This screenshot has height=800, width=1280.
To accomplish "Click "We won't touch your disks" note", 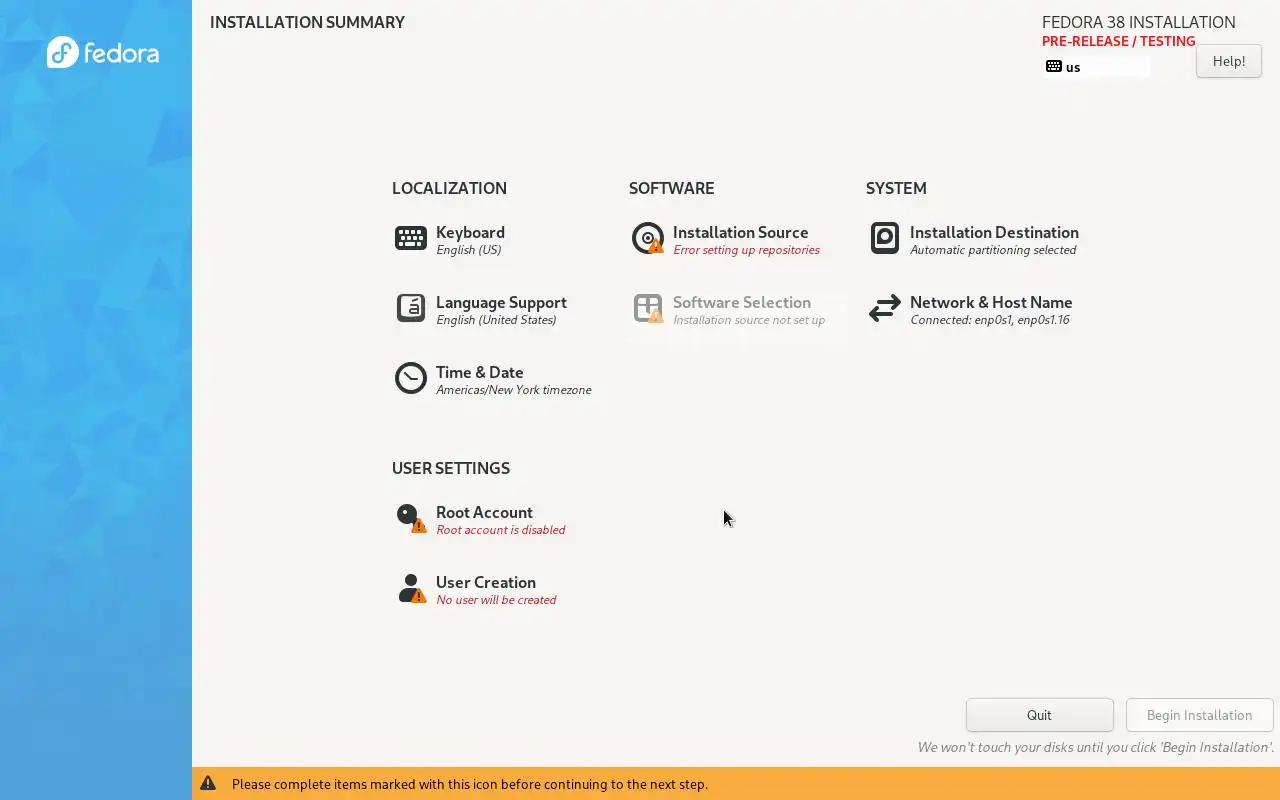I will (1096, 747).
